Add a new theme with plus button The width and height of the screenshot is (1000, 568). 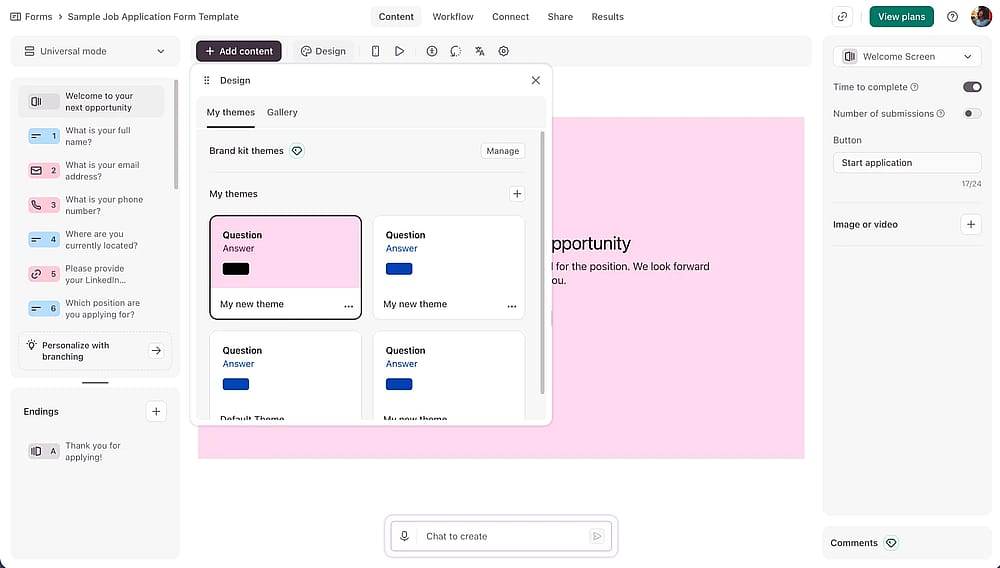click(x=517, y=194)
